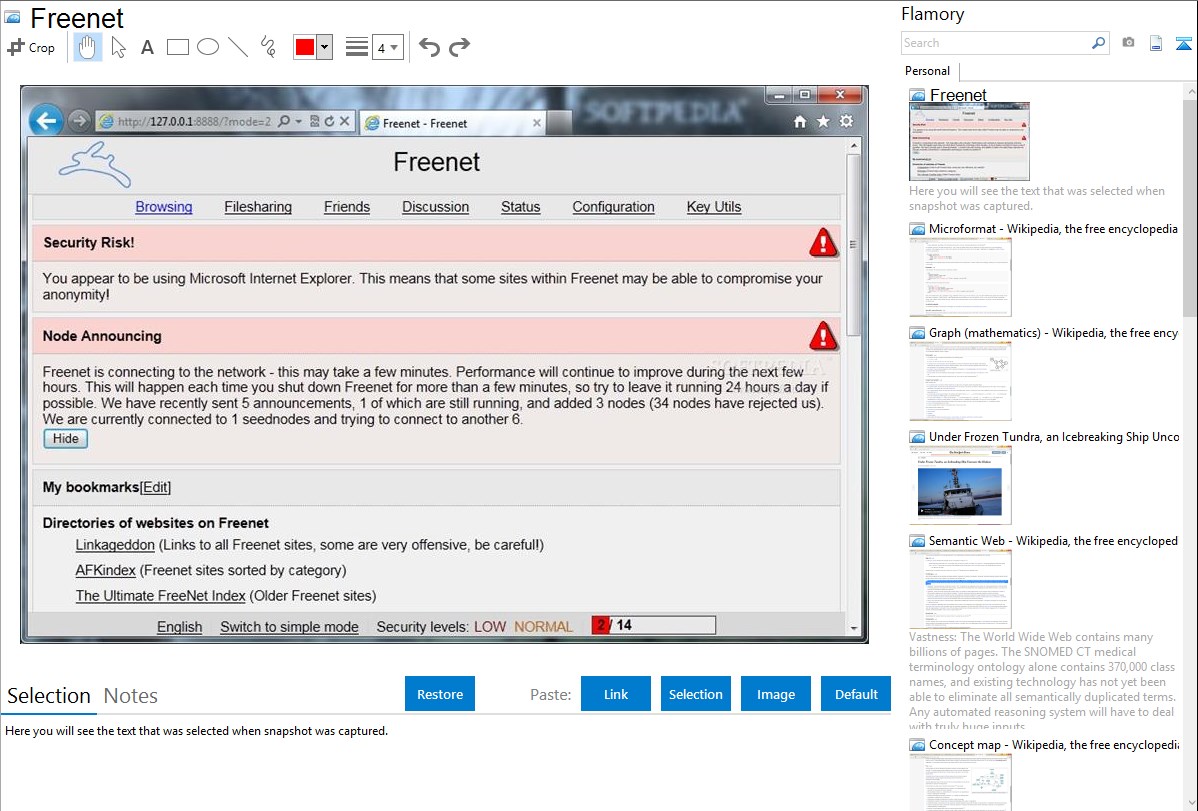The height and width of the screenshot is (811, 1198).
Task: Switch to the Notes tab
Action: [131, 696]
